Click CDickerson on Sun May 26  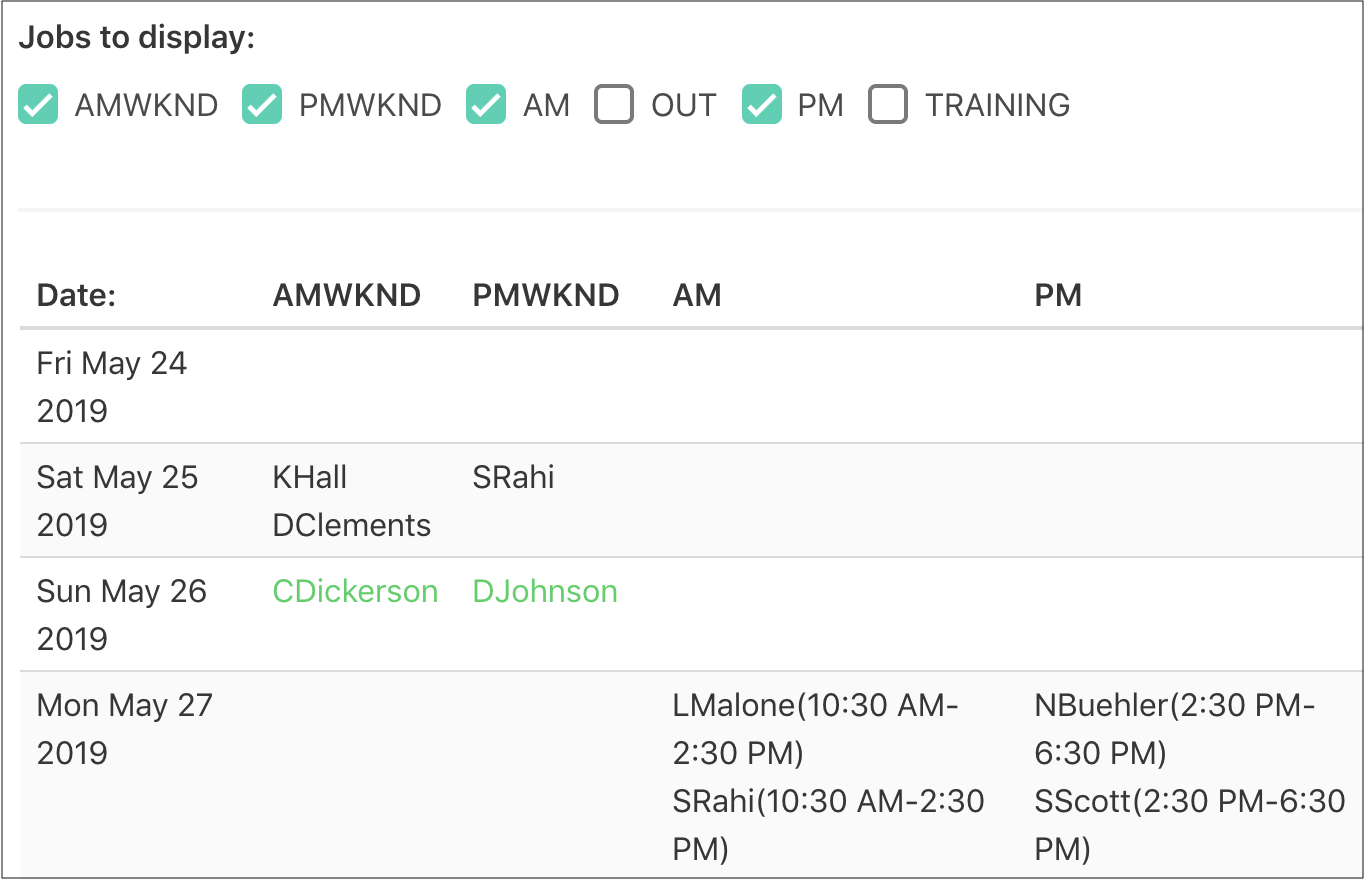[355, 591]
